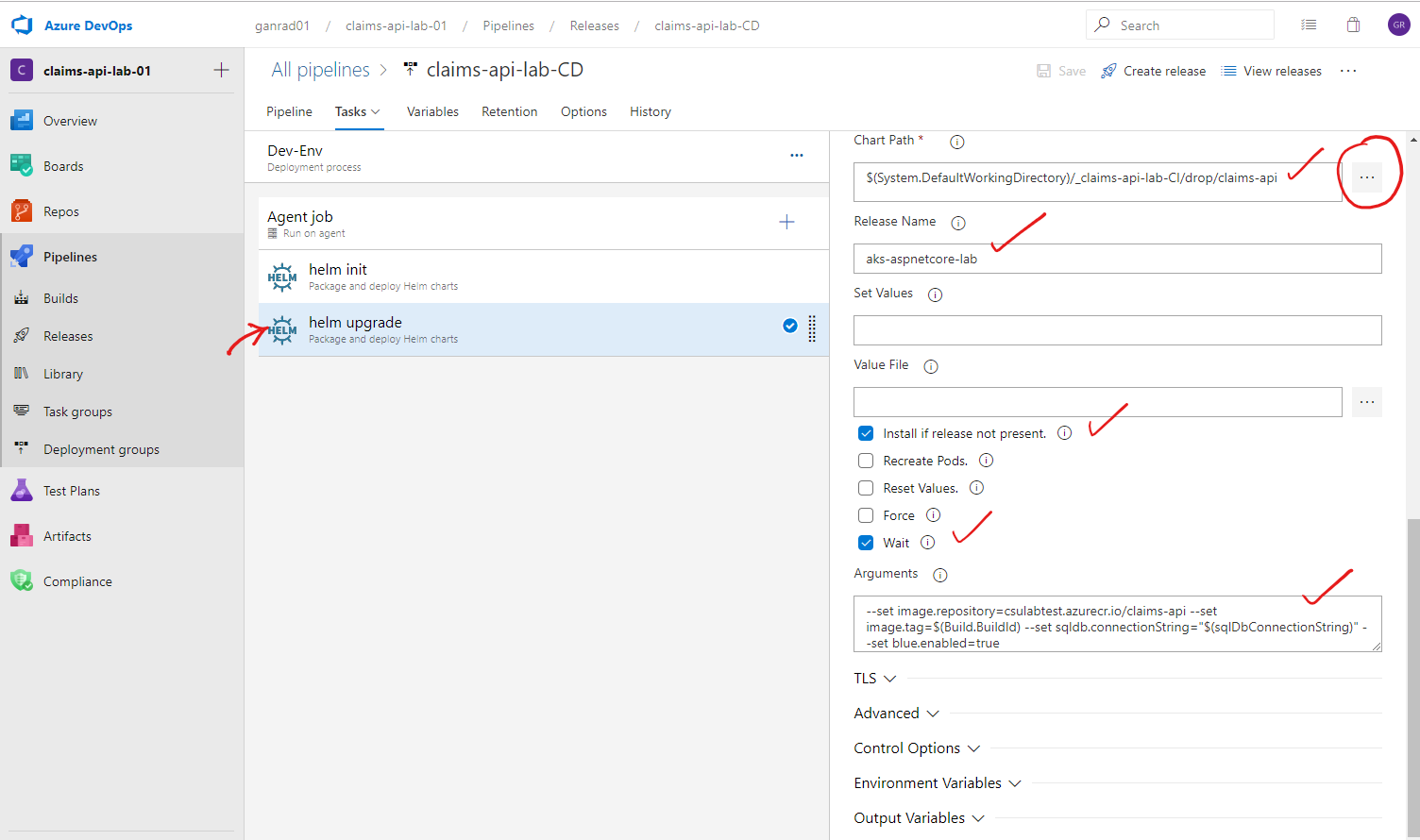Enable the Force checkbox
1420x840 pixels.
pyautogui.click(x=866, y=515)
